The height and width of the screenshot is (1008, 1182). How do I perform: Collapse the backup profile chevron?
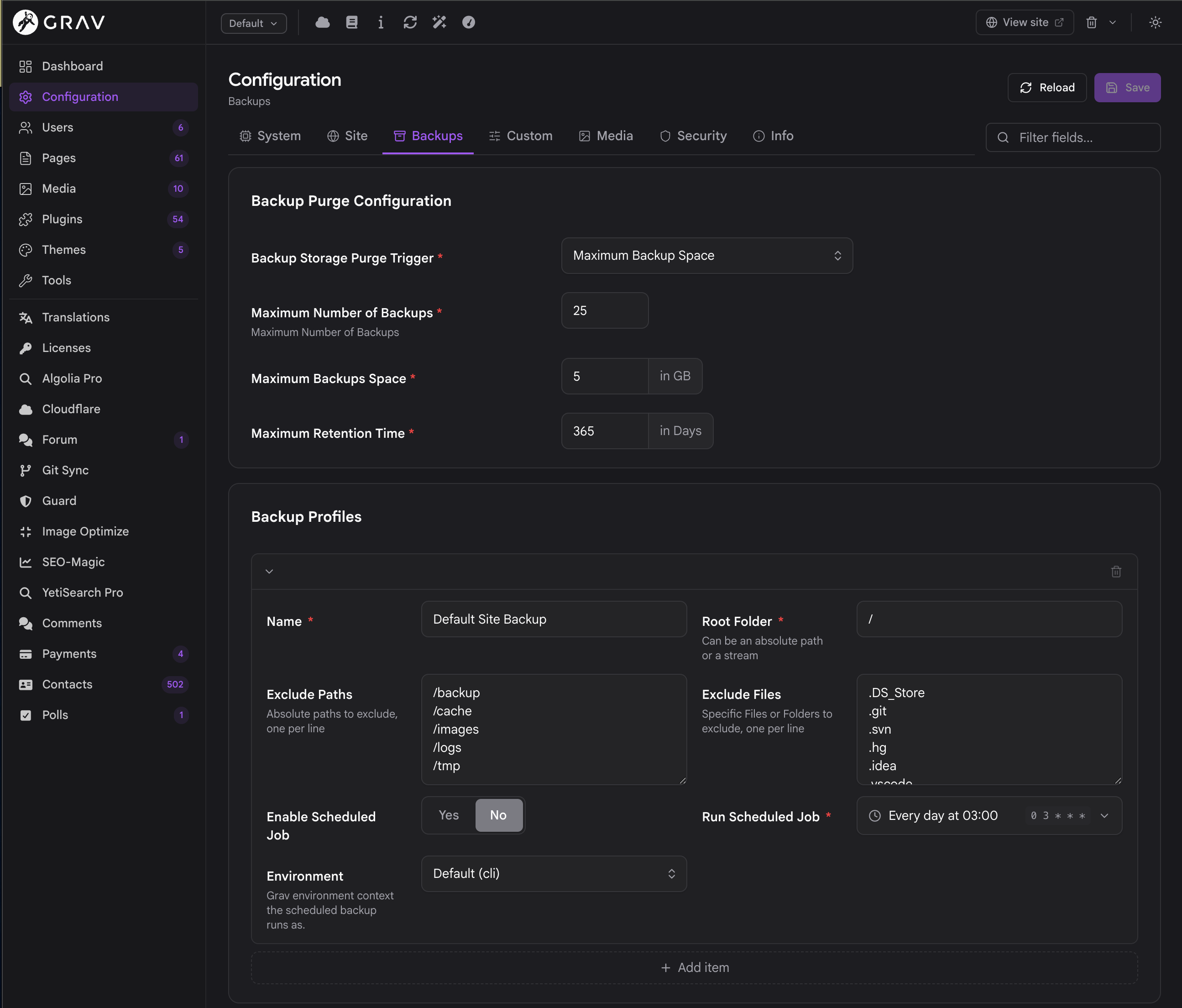269,572
